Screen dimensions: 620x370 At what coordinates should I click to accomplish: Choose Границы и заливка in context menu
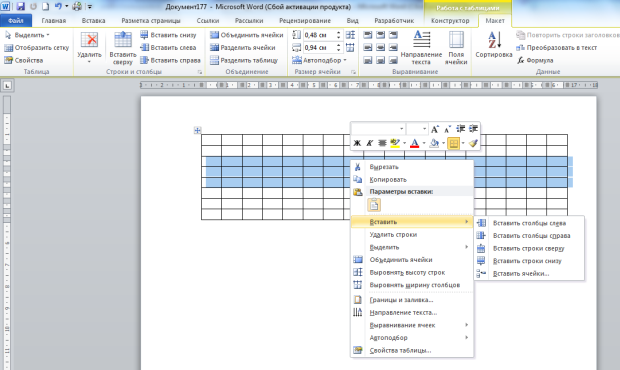(x=412, y=300)
